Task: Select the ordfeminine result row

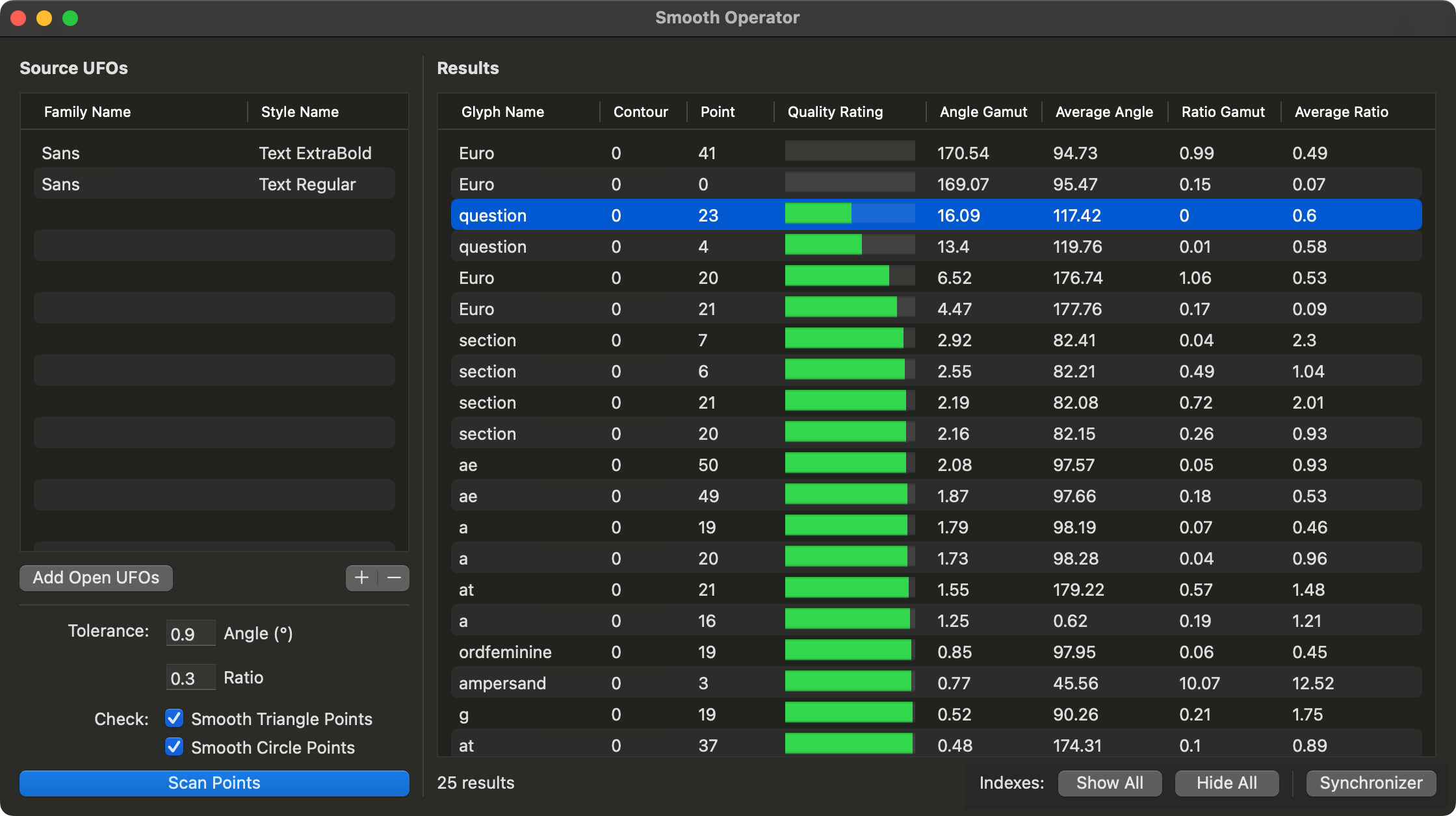Action: pos(505,652)
